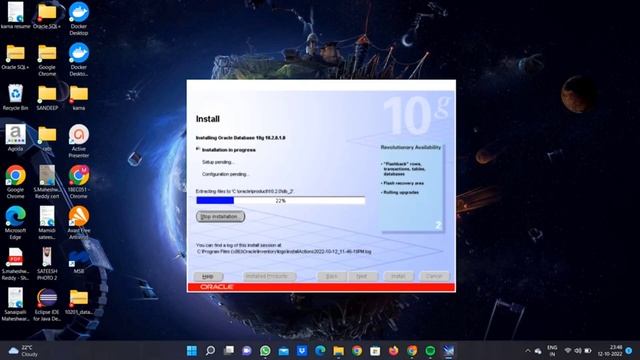Click the 'Setup pending...' status line
Viewport: 640px width, 360px height.
coord(218,162)
